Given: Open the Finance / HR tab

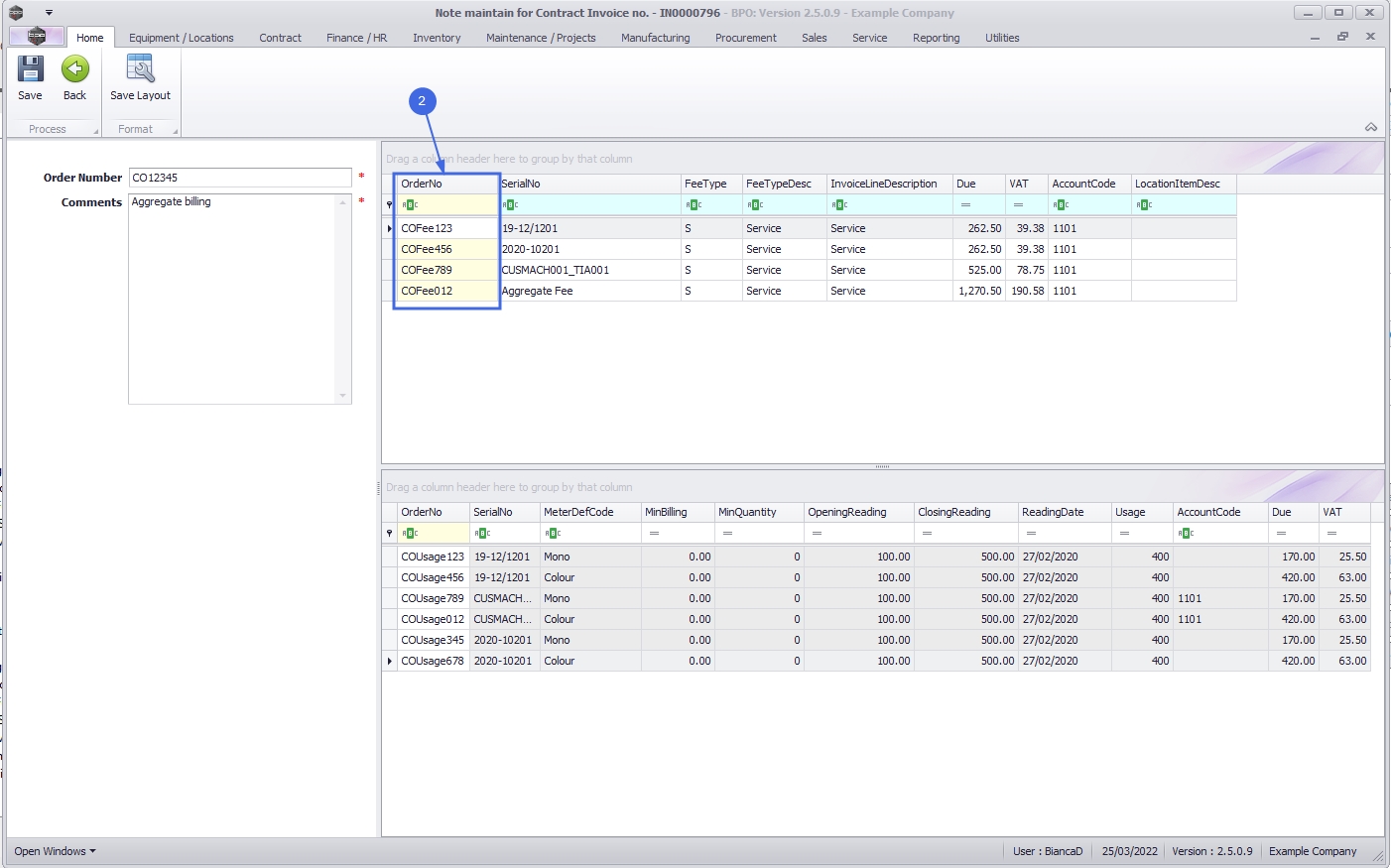Looking at the screenshot, I should click(x=356, y=38).
